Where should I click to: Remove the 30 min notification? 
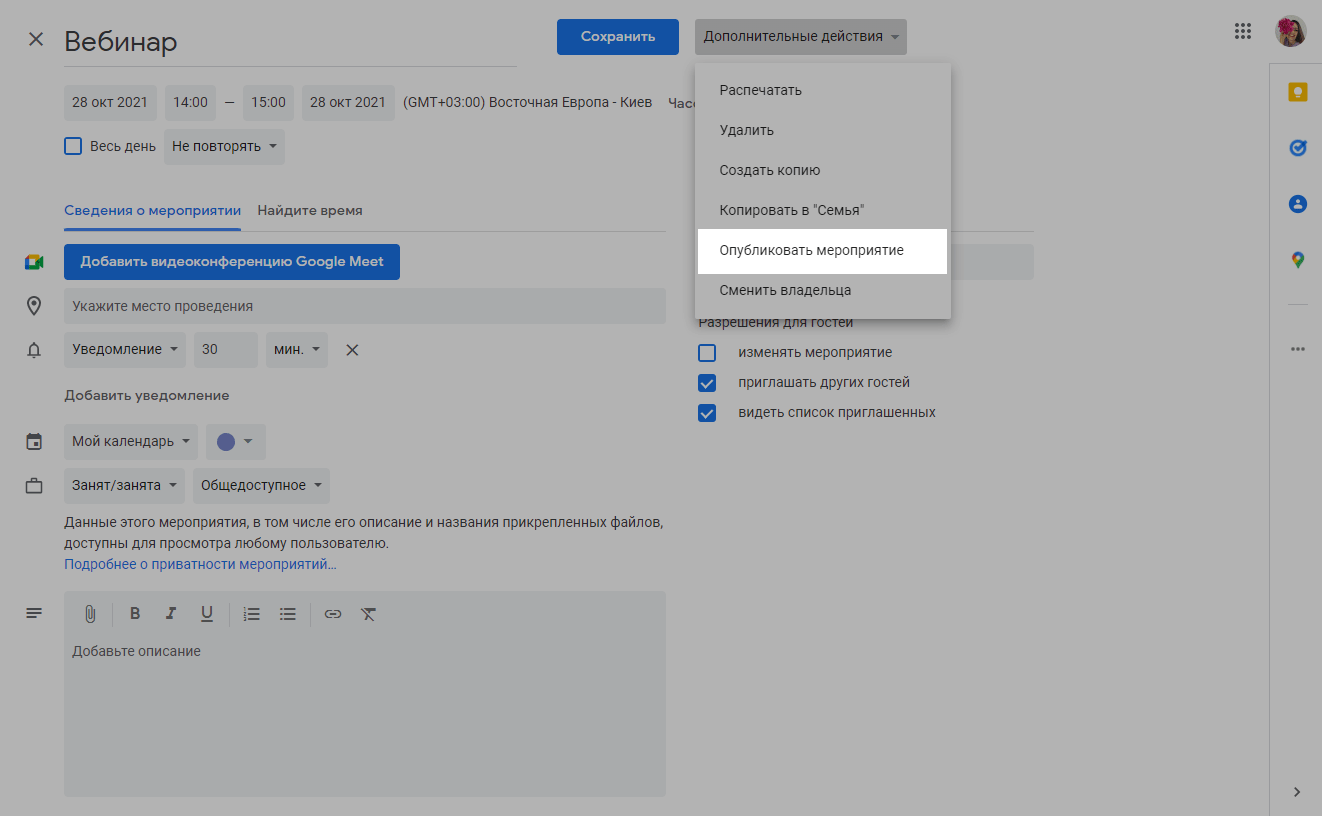coord(352,350)
